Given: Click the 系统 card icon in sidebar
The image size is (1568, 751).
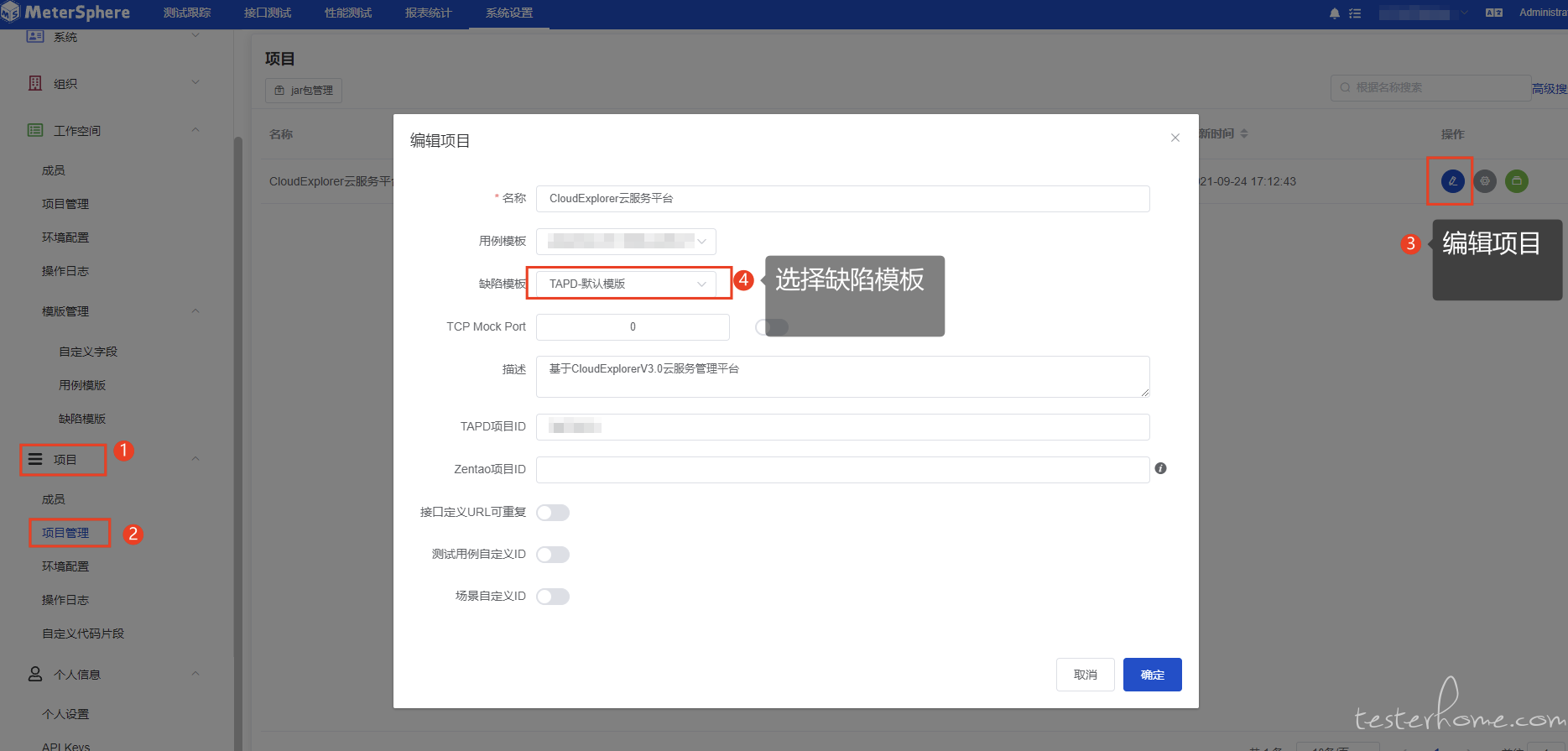Looking at the screenshot, I should [x=35, y=36].
